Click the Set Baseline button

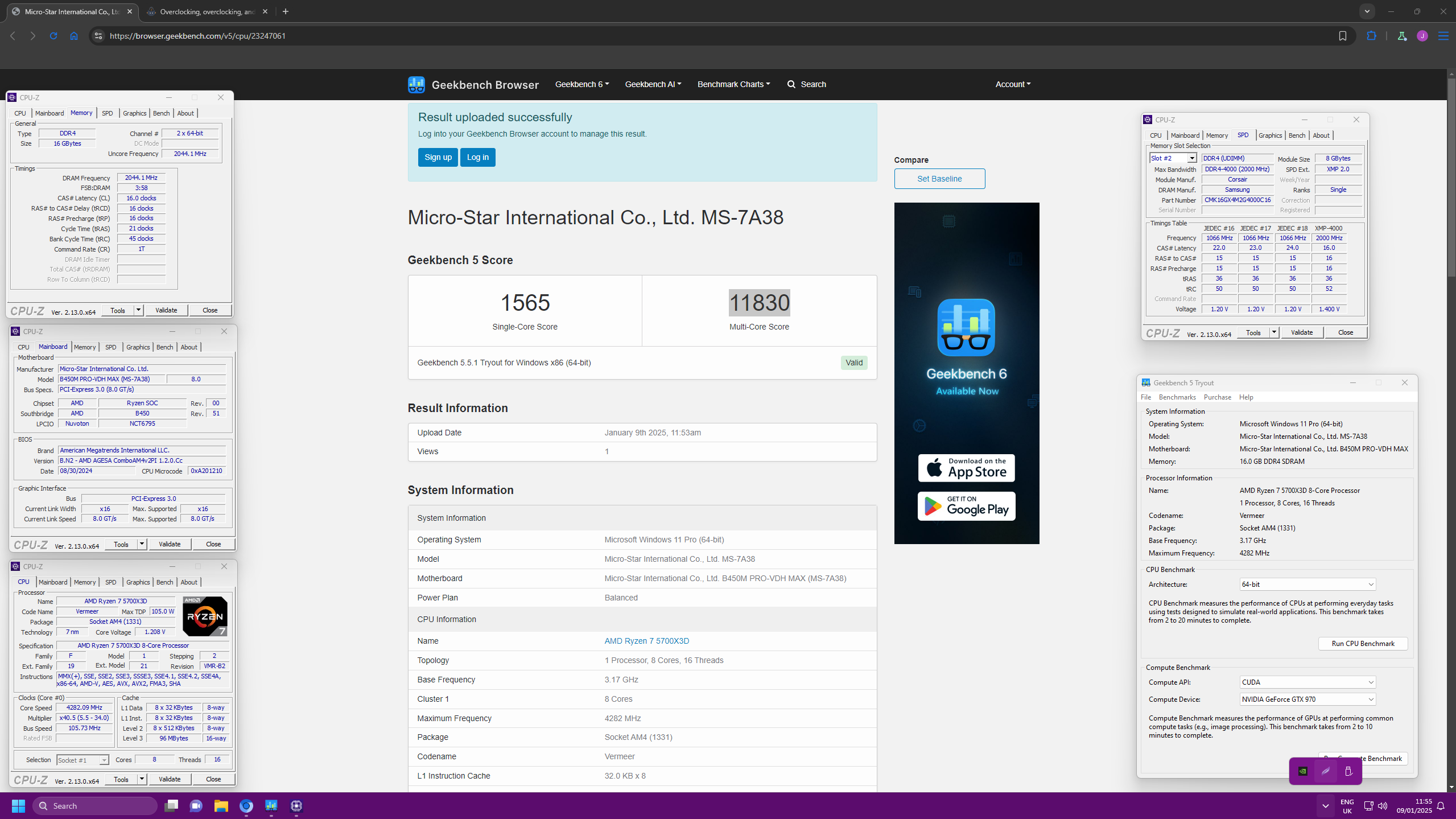point(939,179)
